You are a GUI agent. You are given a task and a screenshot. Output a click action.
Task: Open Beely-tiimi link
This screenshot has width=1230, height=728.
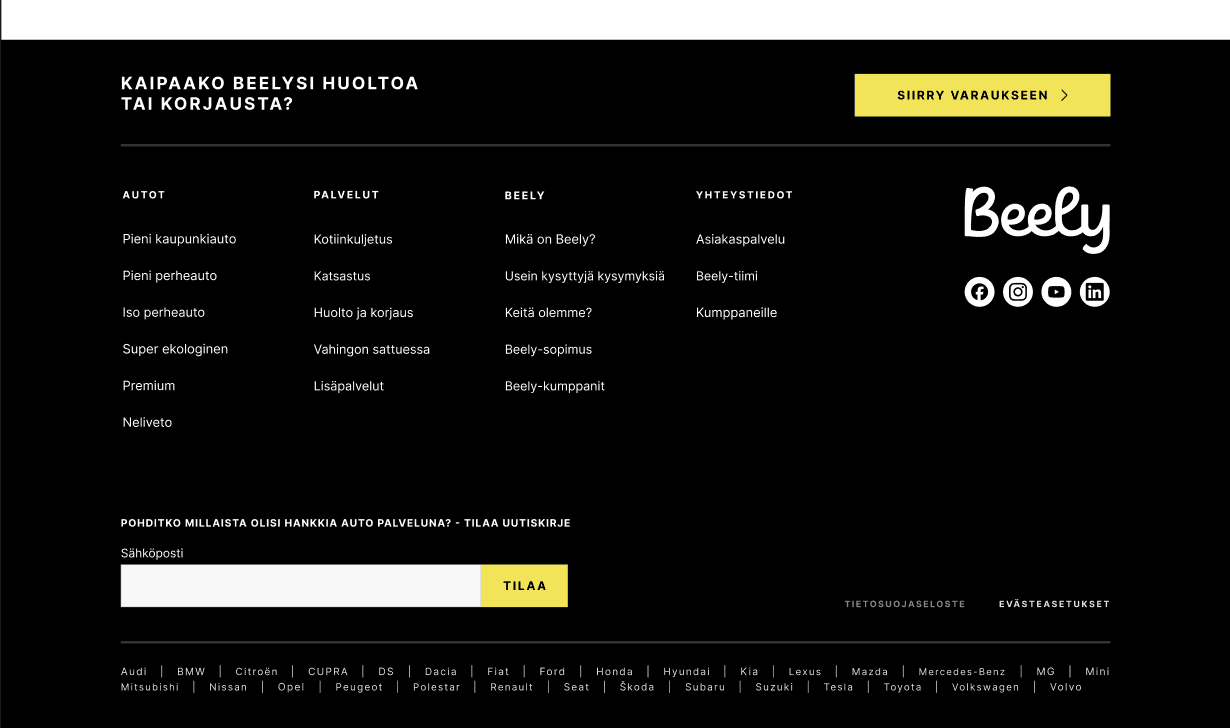tap(727, 276)
